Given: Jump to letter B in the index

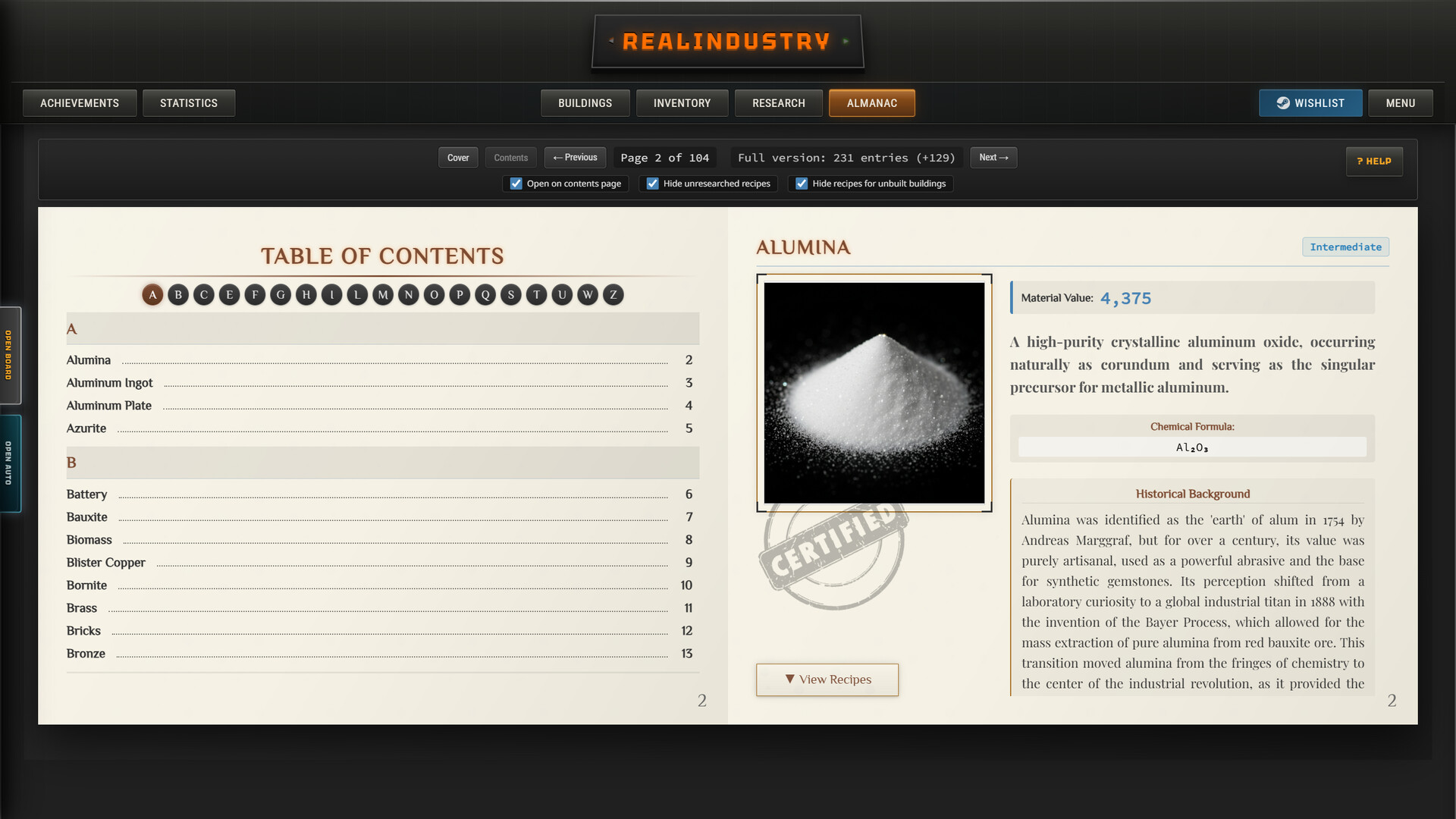Looking at the screenshot, I should [x=178, y=295].
